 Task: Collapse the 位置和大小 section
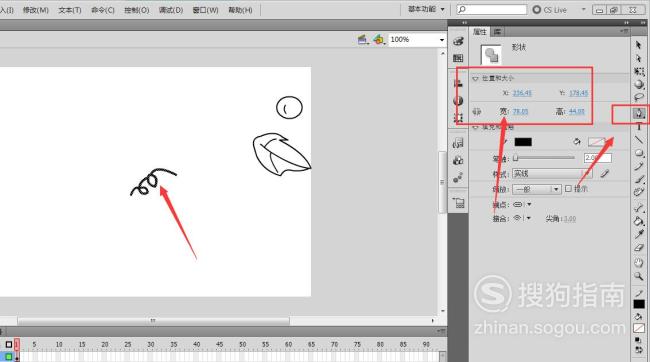click(475, 78)
